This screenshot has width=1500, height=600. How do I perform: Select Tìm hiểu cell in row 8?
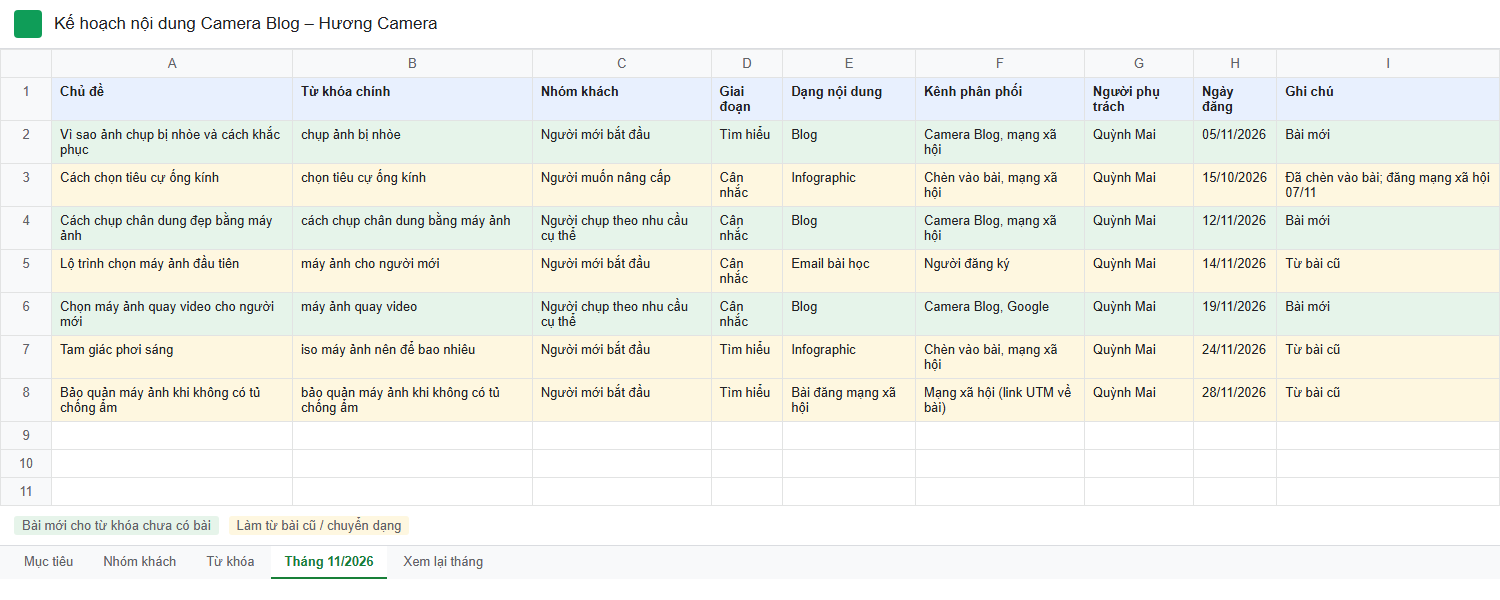[x=747, y=400]
